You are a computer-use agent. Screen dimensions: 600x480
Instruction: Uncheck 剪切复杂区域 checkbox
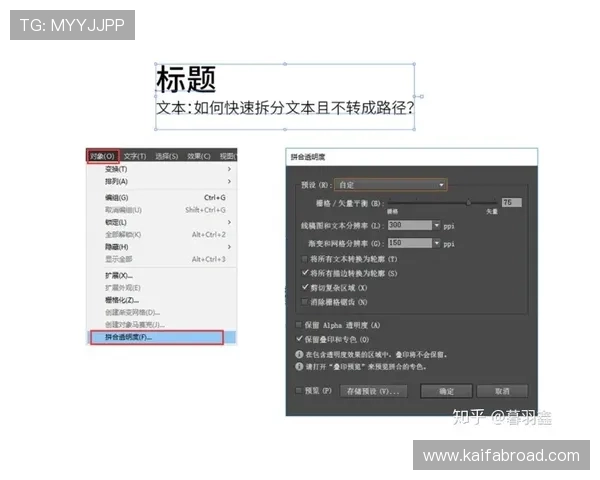305,287
